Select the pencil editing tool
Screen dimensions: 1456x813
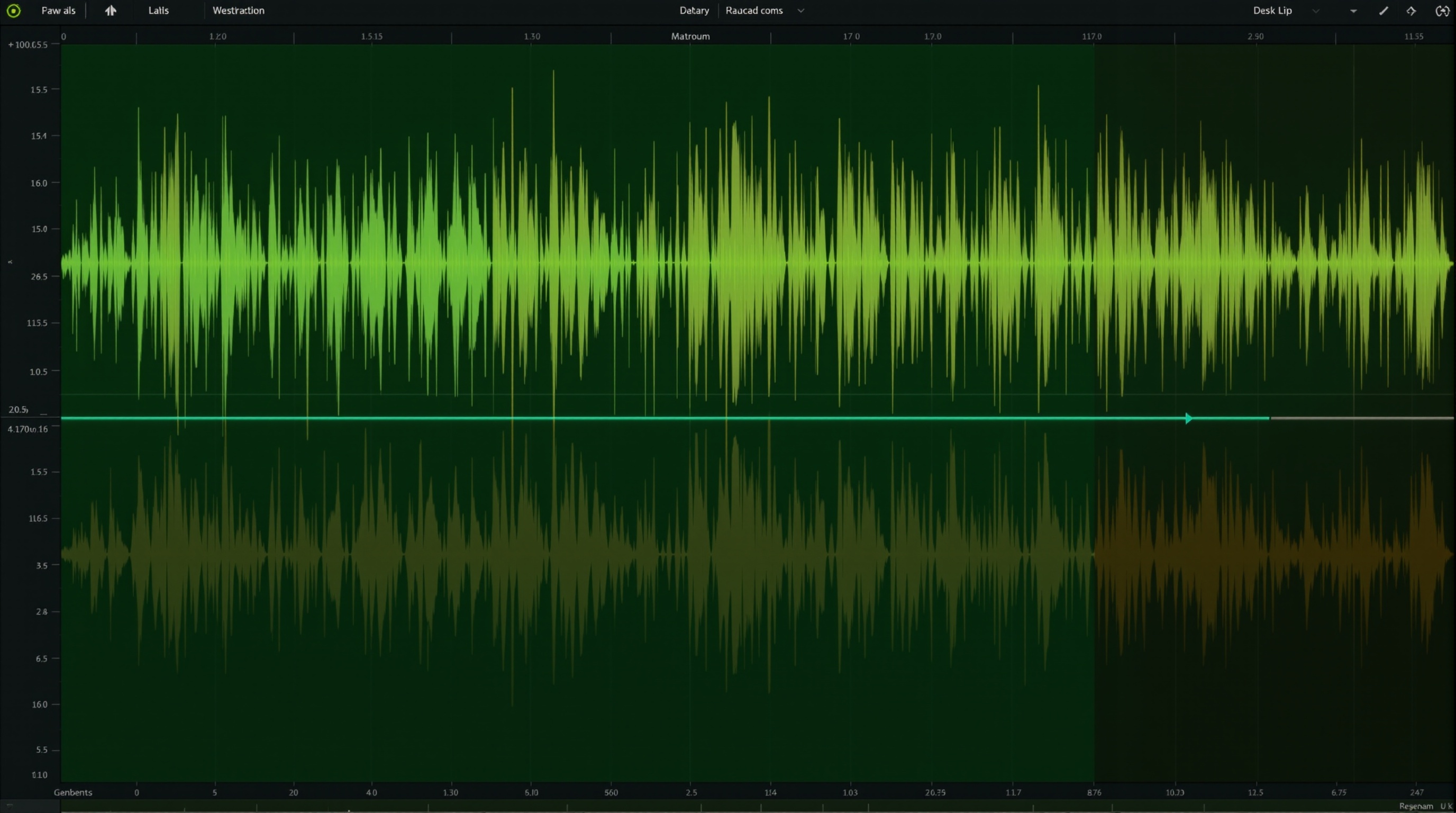1384,10
